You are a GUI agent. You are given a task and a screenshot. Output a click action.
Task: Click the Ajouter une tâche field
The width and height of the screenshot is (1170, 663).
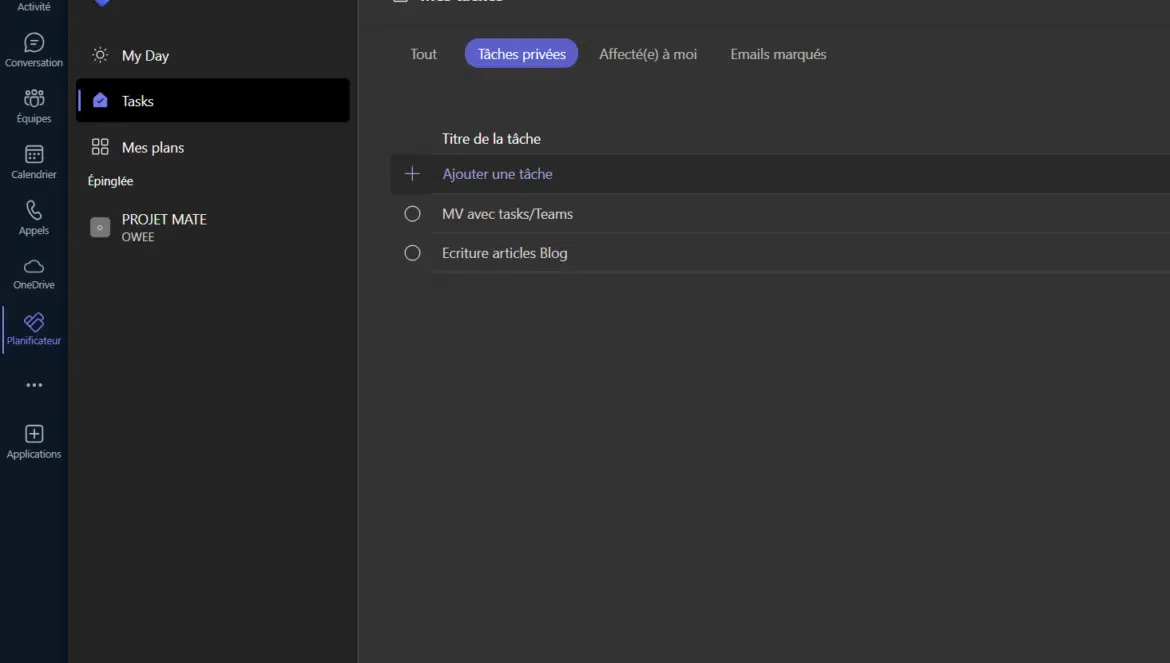[497, 174]
